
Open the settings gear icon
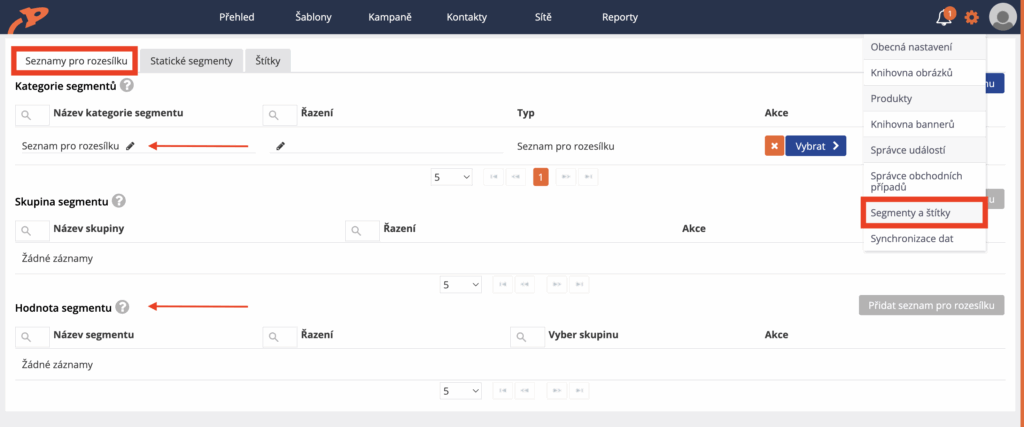[971, 17]
